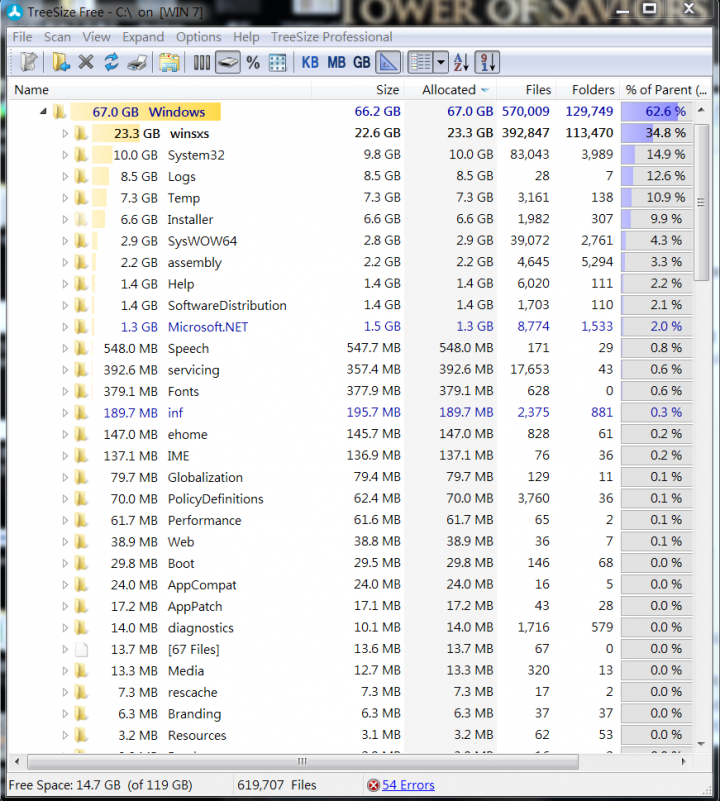Image resolution: width=720 pixels, height=801 pixels.
Task: Open the Scan menu
Action: click(x=57, y=37)
